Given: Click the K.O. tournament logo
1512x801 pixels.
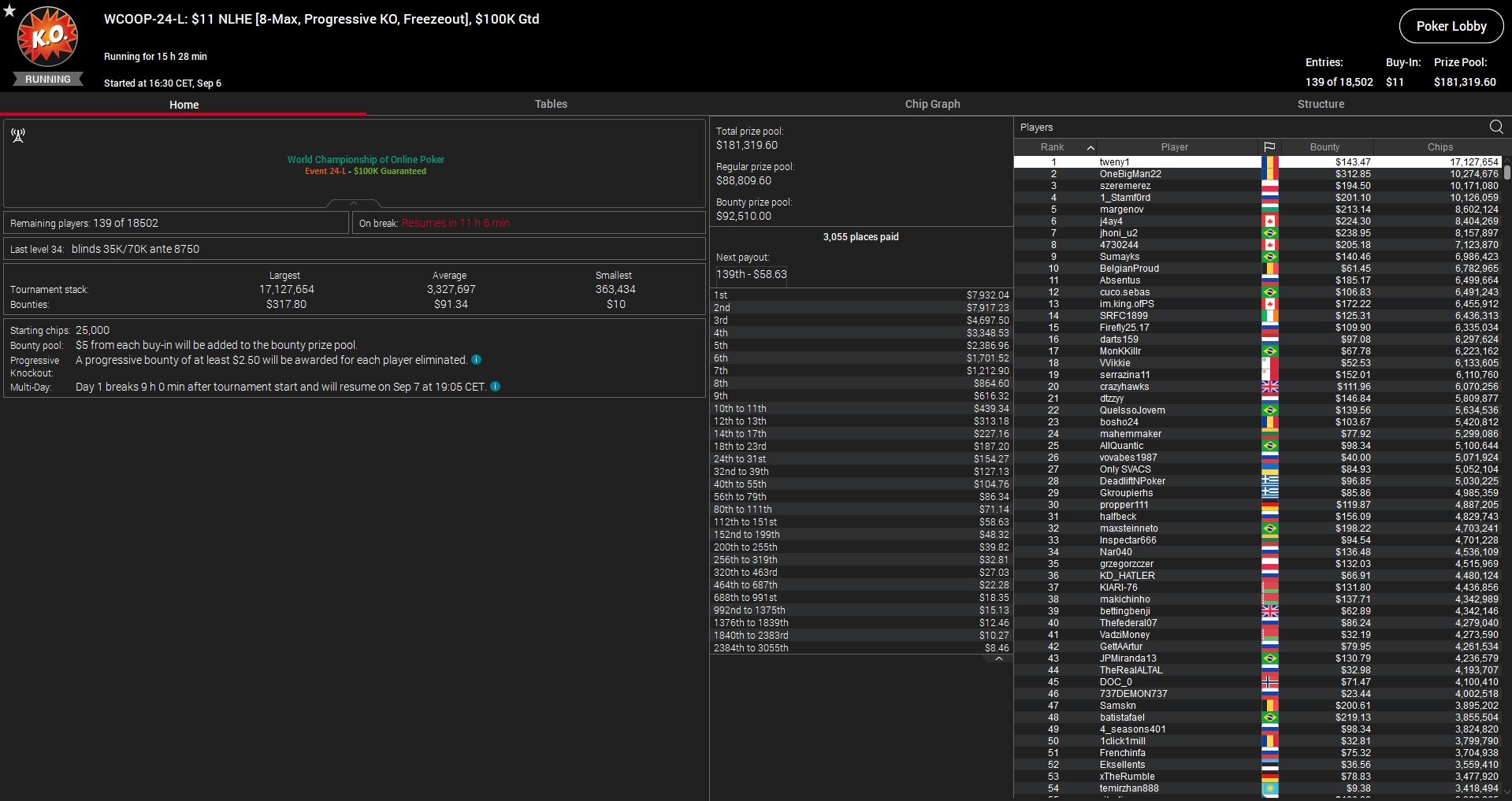Looking at the screenshot, I should (x=48, y=37).
